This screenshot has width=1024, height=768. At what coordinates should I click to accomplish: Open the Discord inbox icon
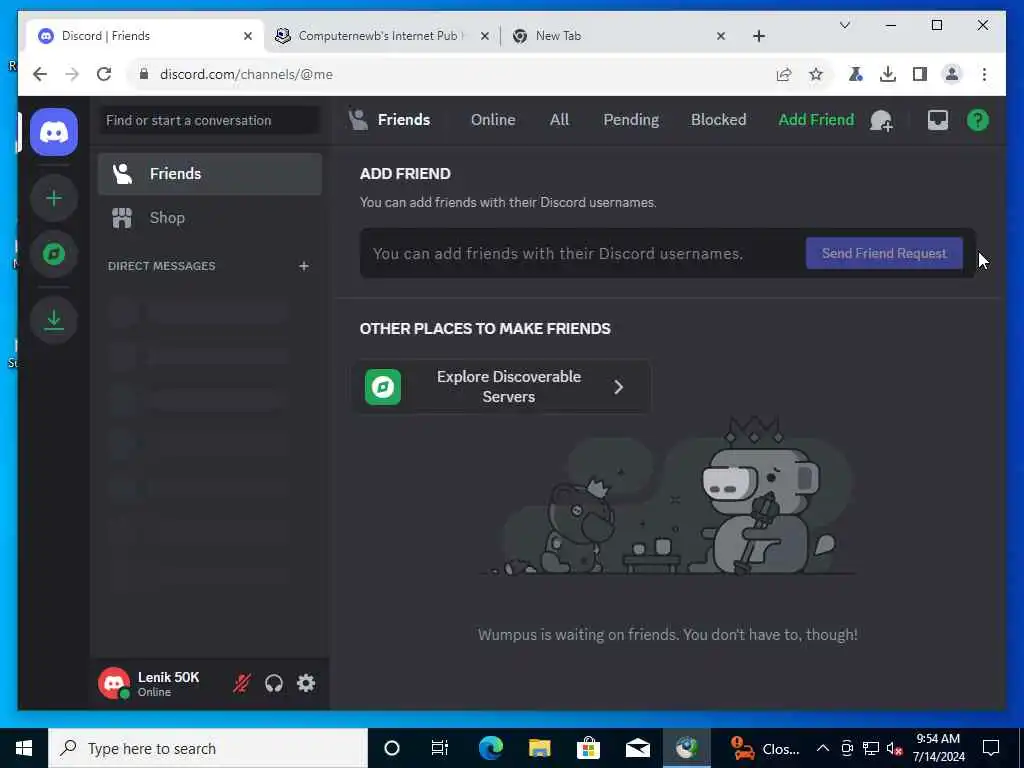point(938,120)
